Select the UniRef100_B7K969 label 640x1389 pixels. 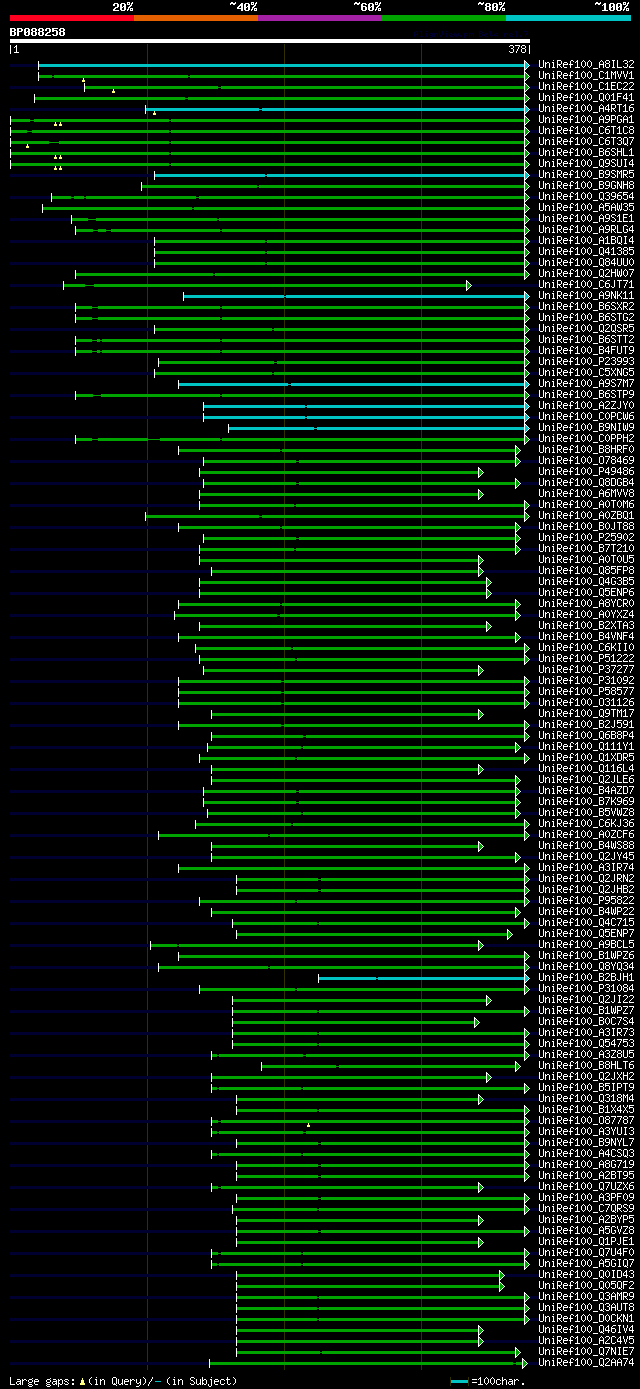coord(586,801)
